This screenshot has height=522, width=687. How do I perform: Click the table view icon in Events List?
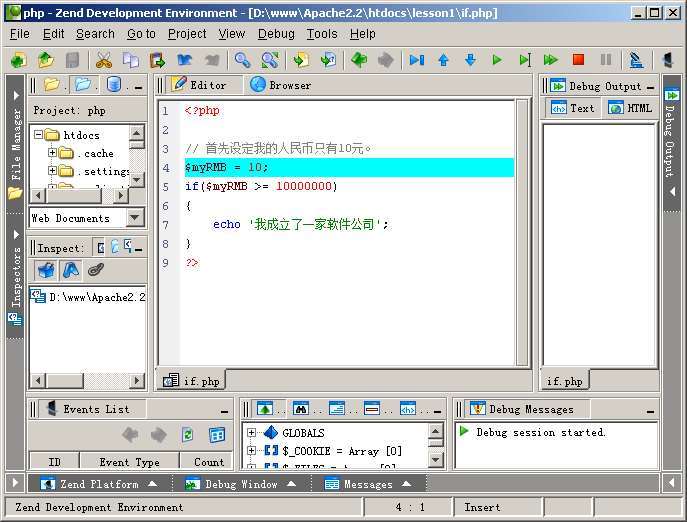pyautogui.click(x=217, y=435)
